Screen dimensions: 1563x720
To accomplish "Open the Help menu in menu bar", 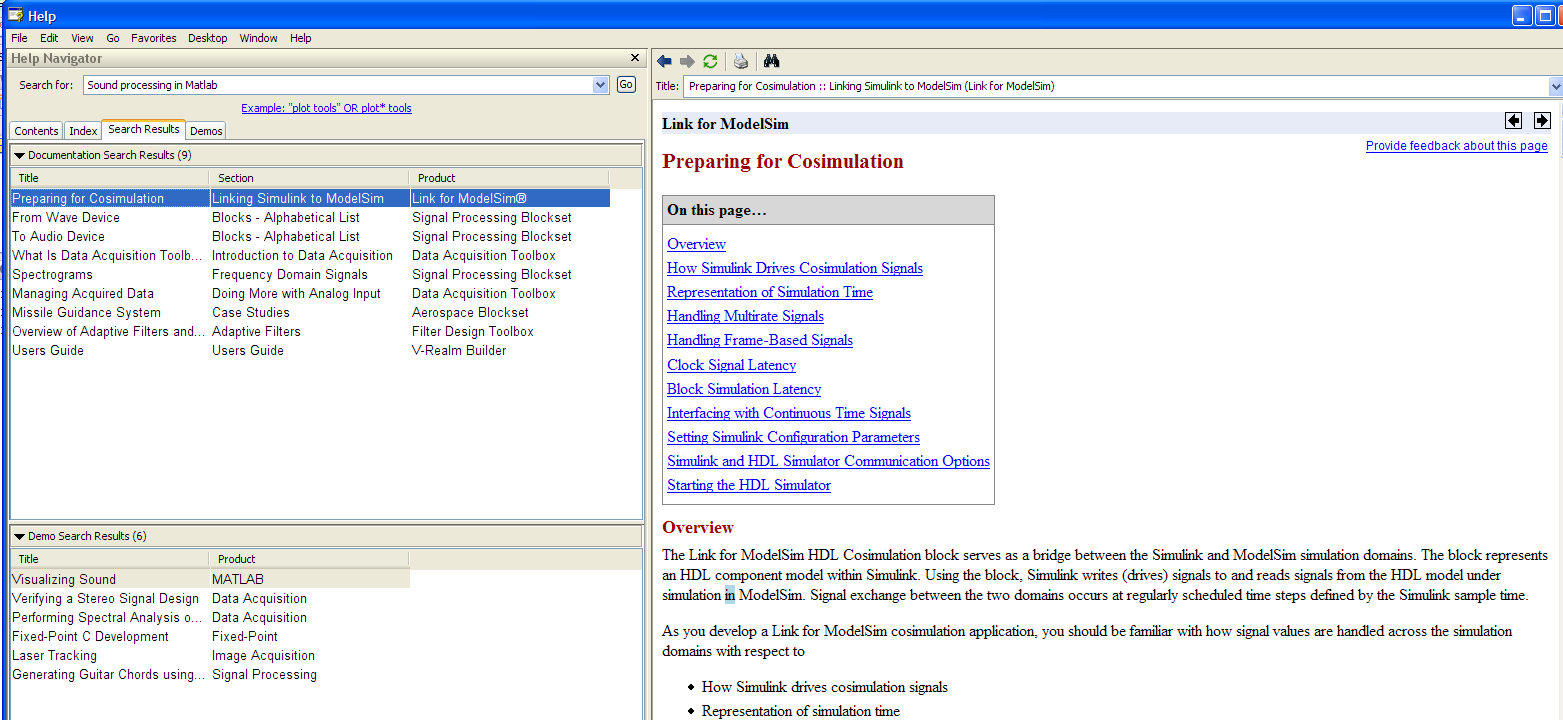I will (301, 38).
